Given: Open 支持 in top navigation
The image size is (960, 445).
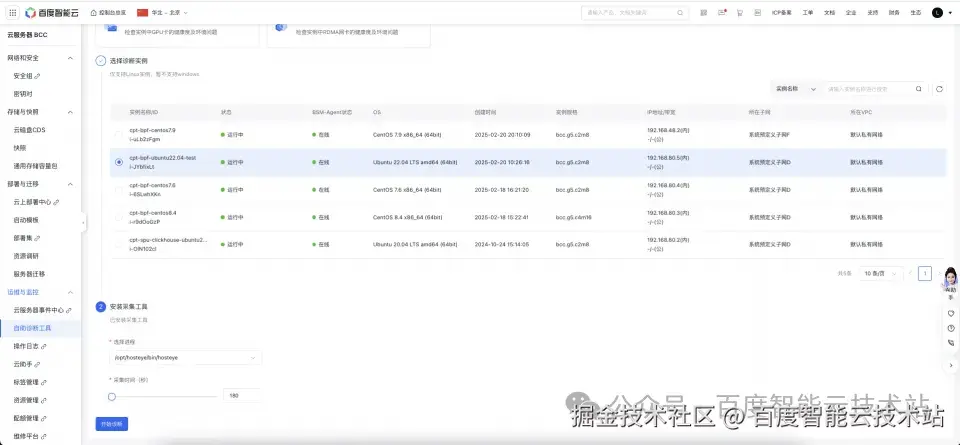Looking at the screenshot, I should (x=872, y=12).
